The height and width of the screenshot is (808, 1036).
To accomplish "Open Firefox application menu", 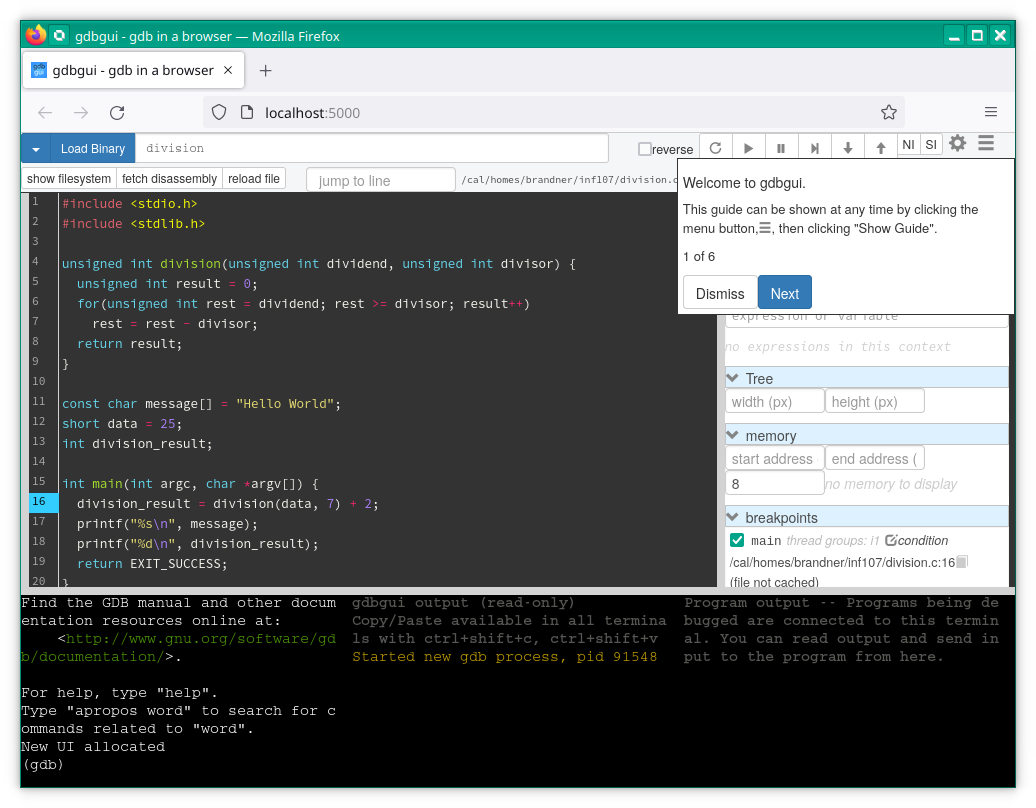I will coord(990,112).
